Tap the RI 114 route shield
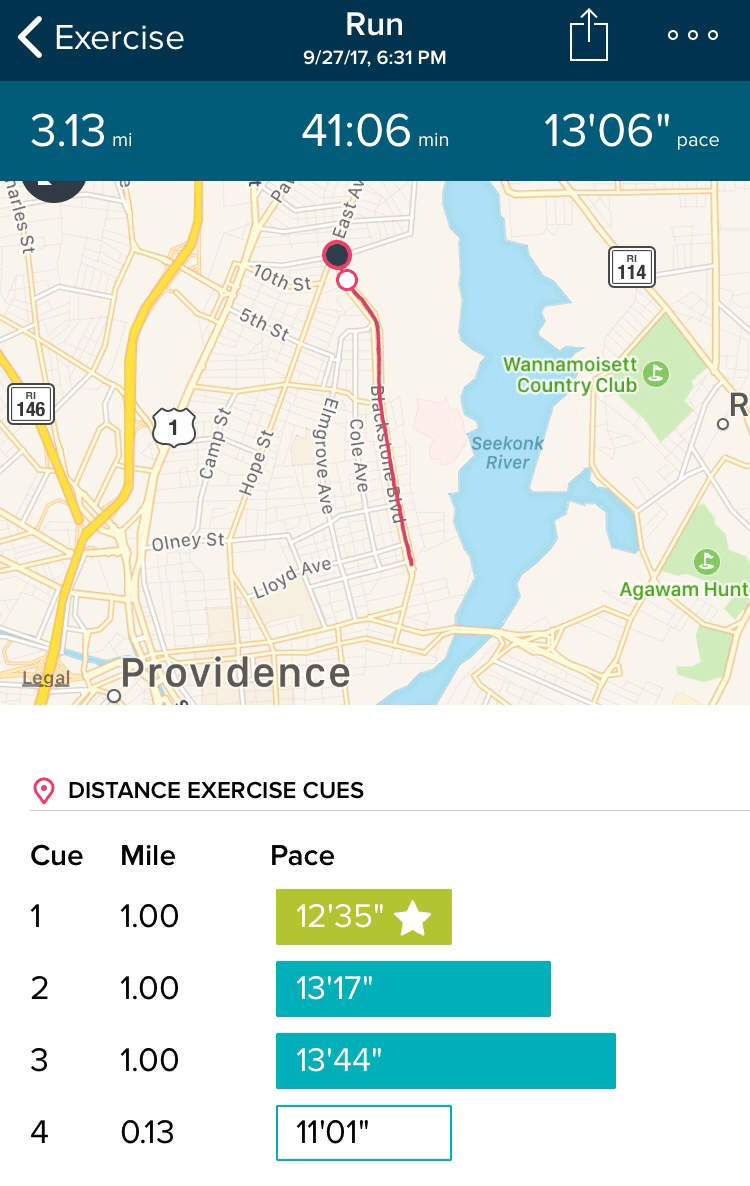This screenshot has width=750, height=1186. point(632,267)
